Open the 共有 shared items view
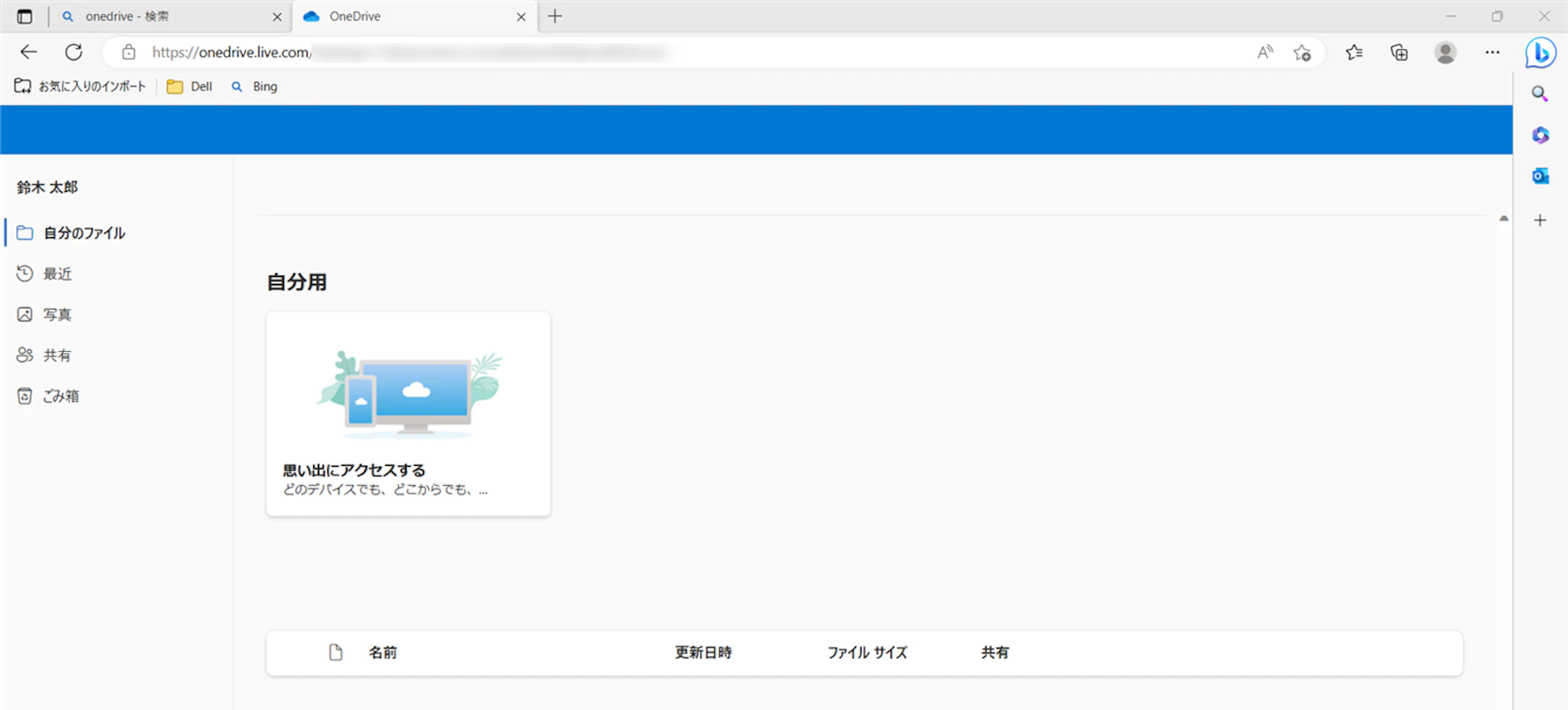Viewport: 1568px width, 710px height. pos(57,355)
